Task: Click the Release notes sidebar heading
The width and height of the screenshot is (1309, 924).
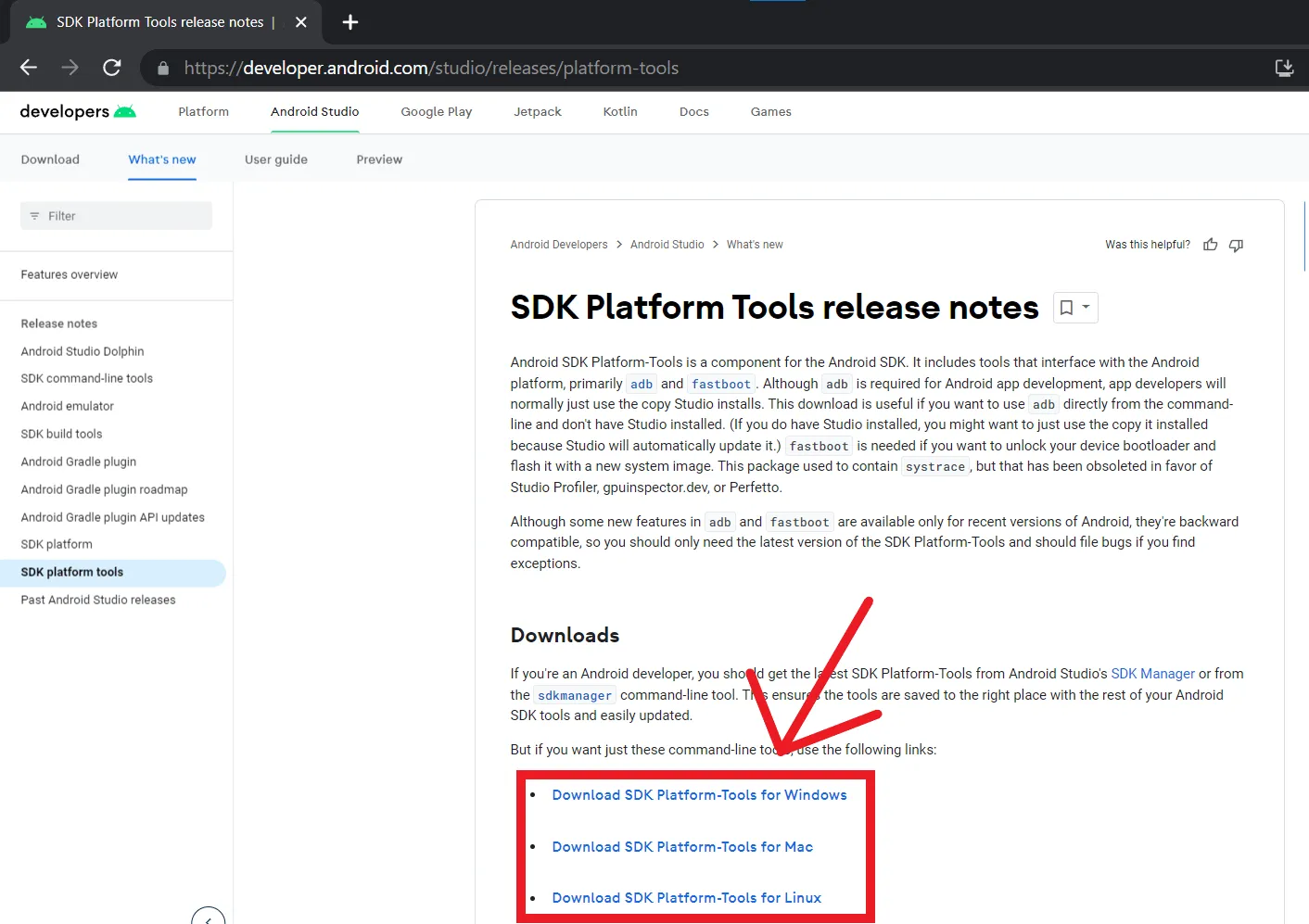Action: [59, 323]
